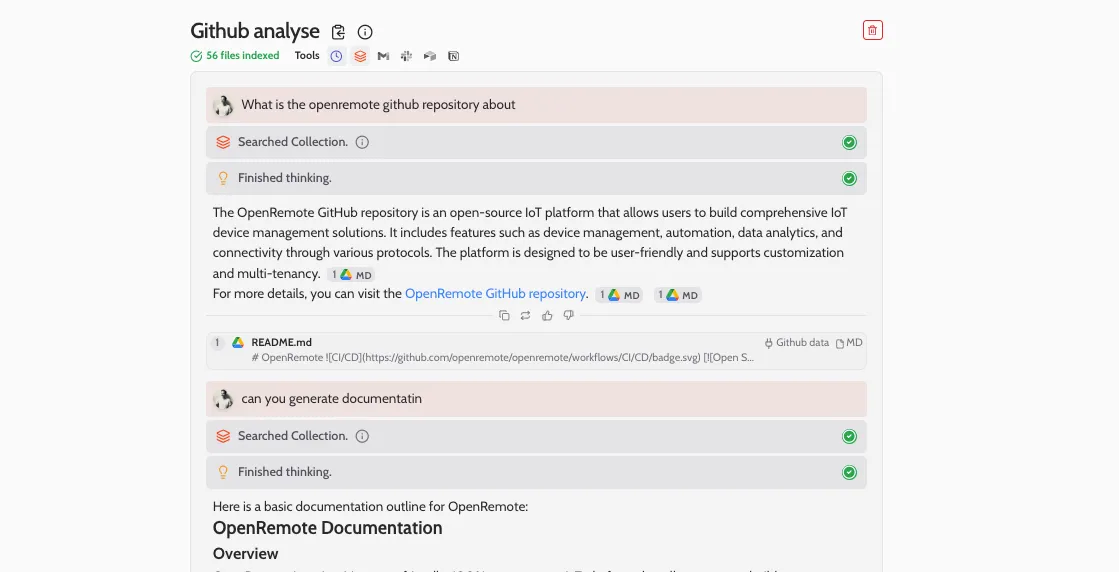
Task: Click green checkmark on second Searched Collection row
Action: click(x=849, y=436)
